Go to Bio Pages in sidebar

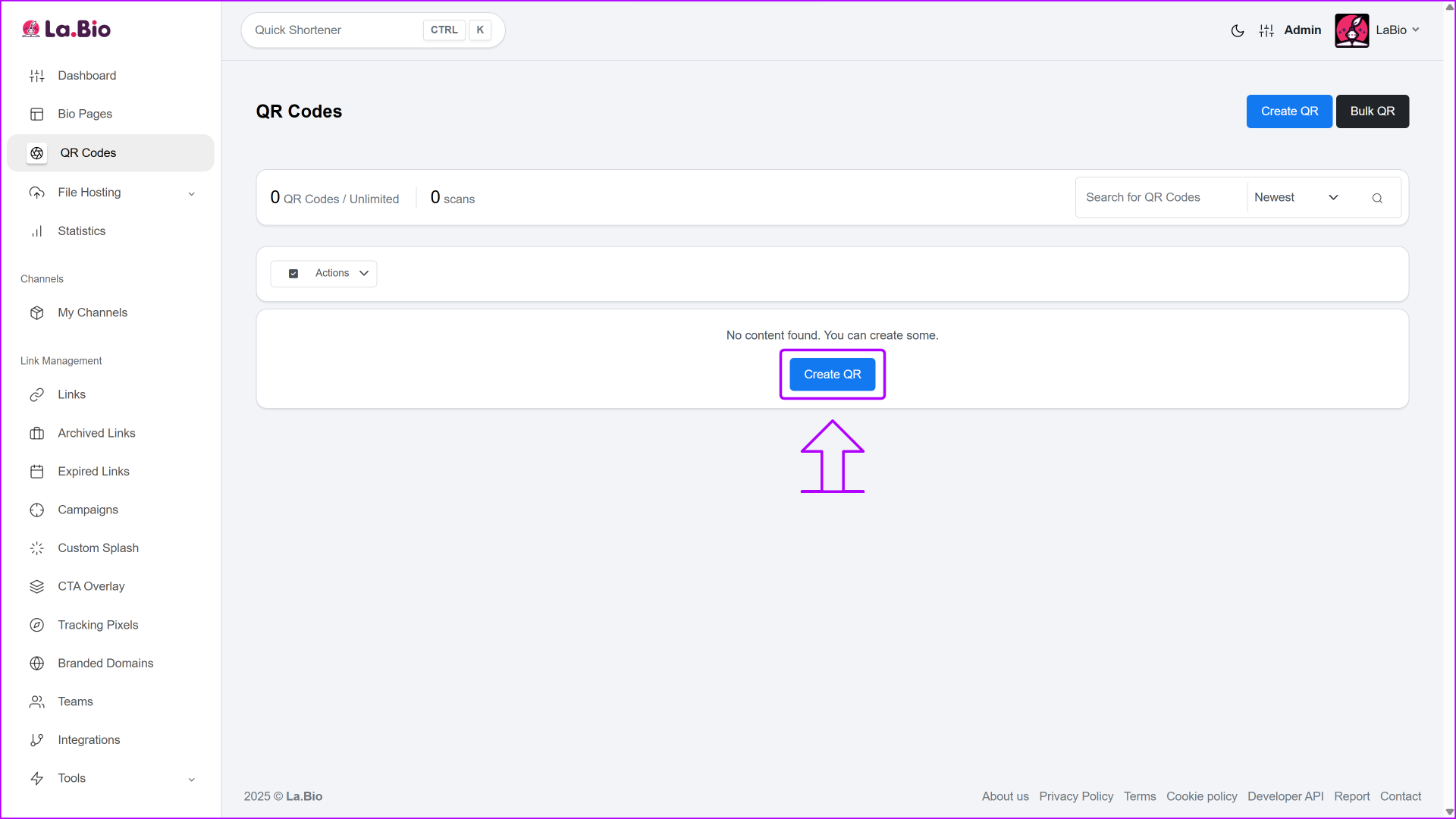(x=85, y=114)
